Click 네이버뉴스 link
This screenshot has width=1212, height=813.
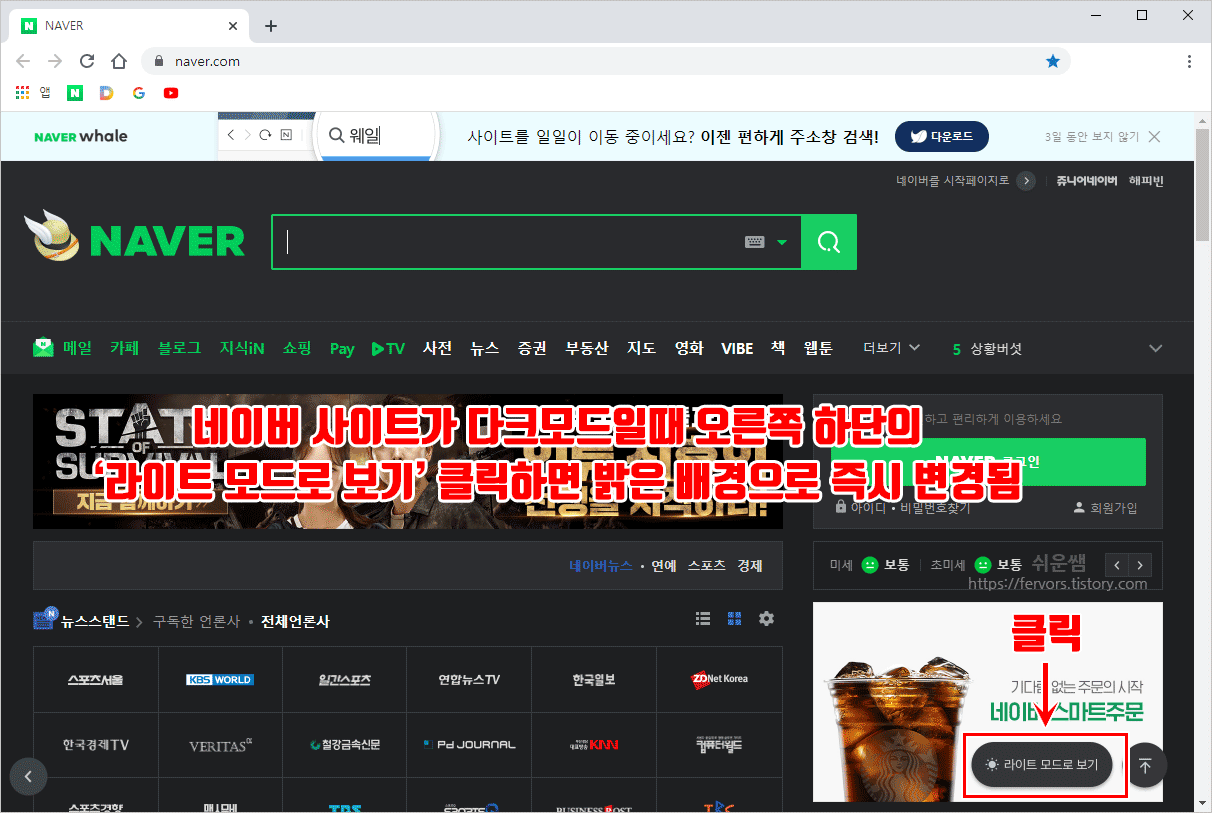pyautogui.click(x=601, y=565)
